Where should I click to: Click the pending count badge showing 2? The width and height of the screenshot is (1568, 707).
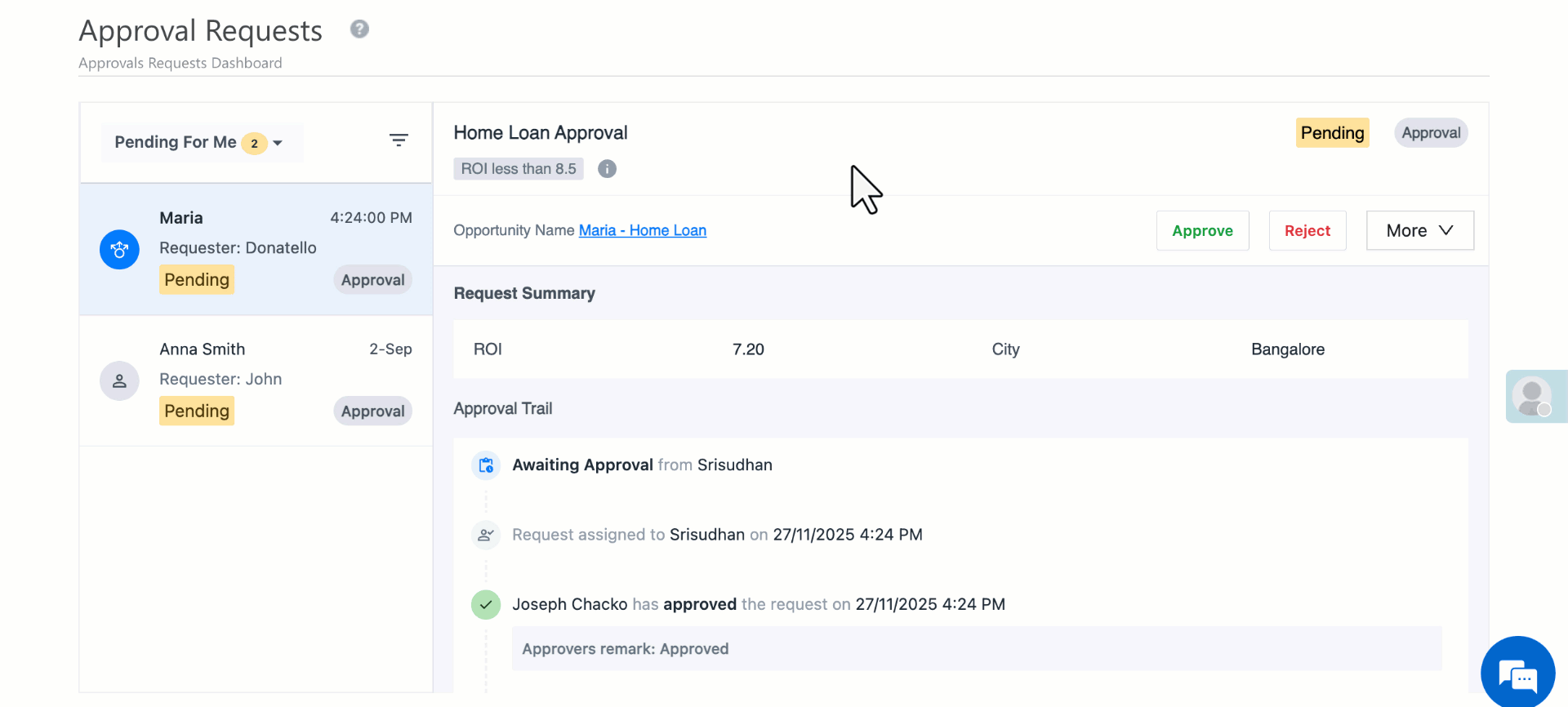(x=254, y=144)
